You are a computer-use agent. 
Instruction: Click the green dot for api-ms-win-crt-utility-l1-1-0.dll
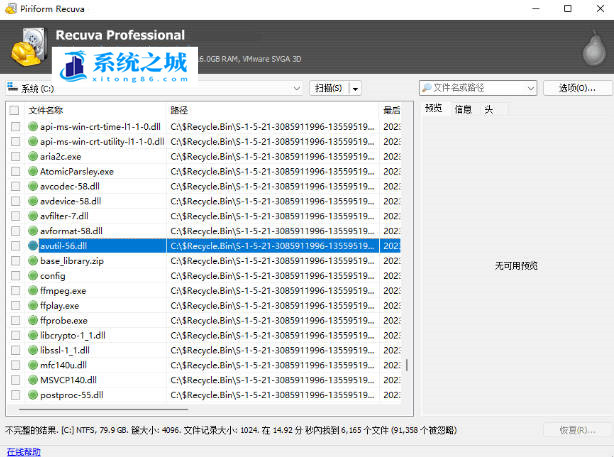(33, 141)
